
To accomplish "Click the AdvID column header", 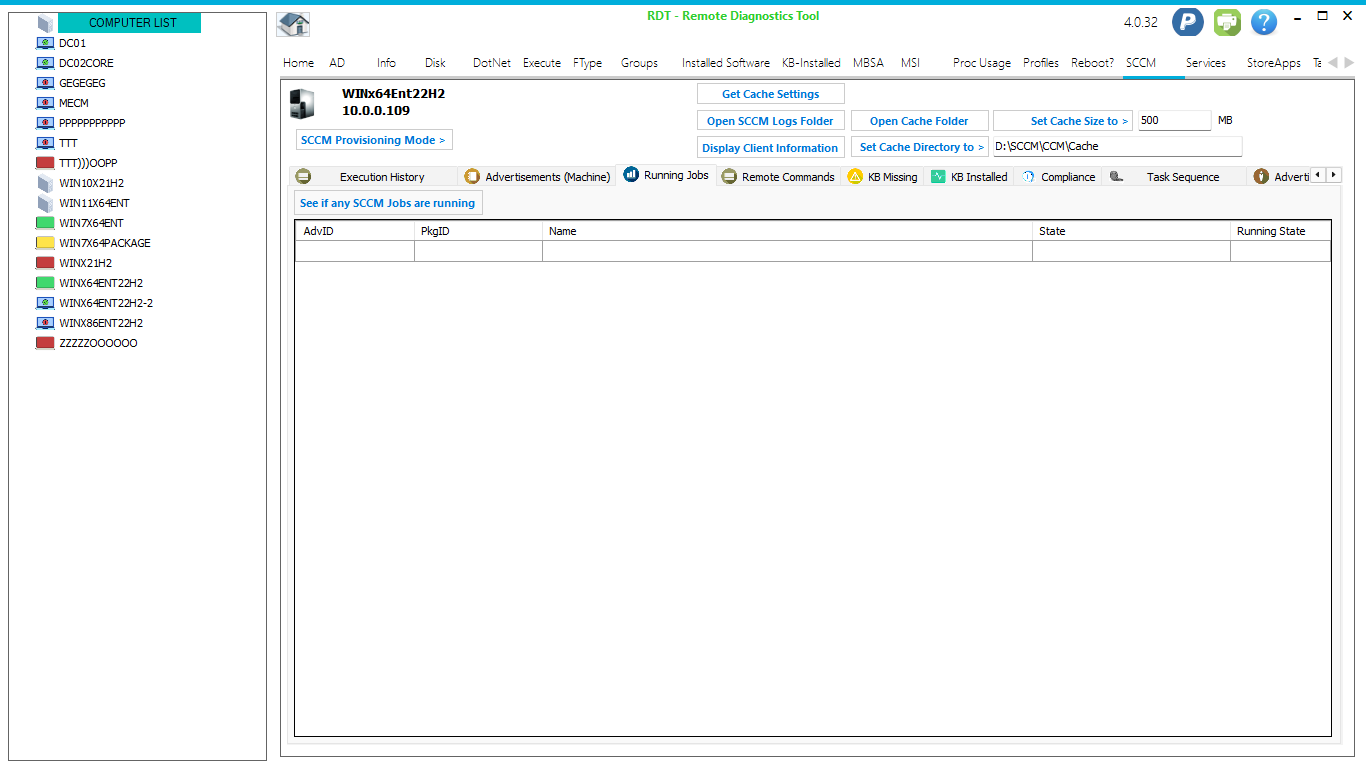I will tap(355, 231).
